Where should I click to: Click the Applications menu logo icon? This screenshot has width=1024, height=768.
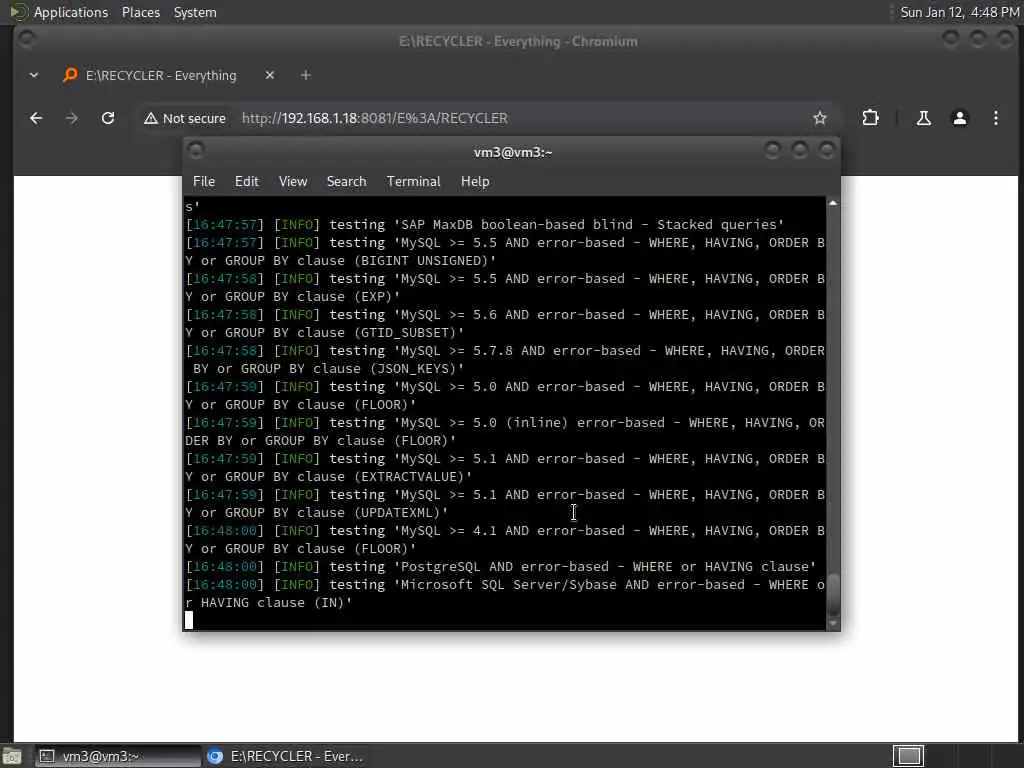[19, 12]
